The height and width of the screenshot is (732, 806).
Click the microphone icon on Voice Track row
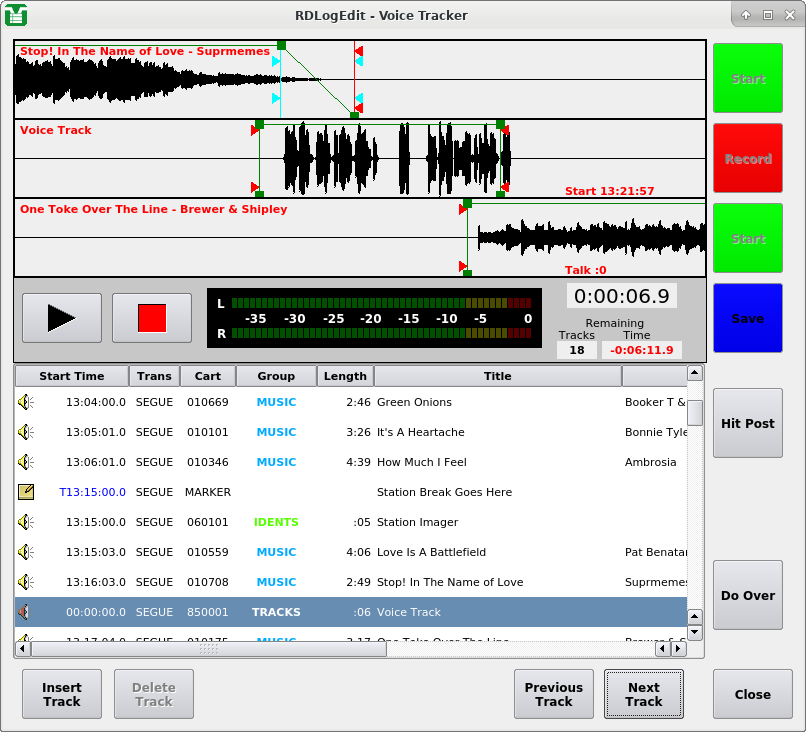coord(24,612)
